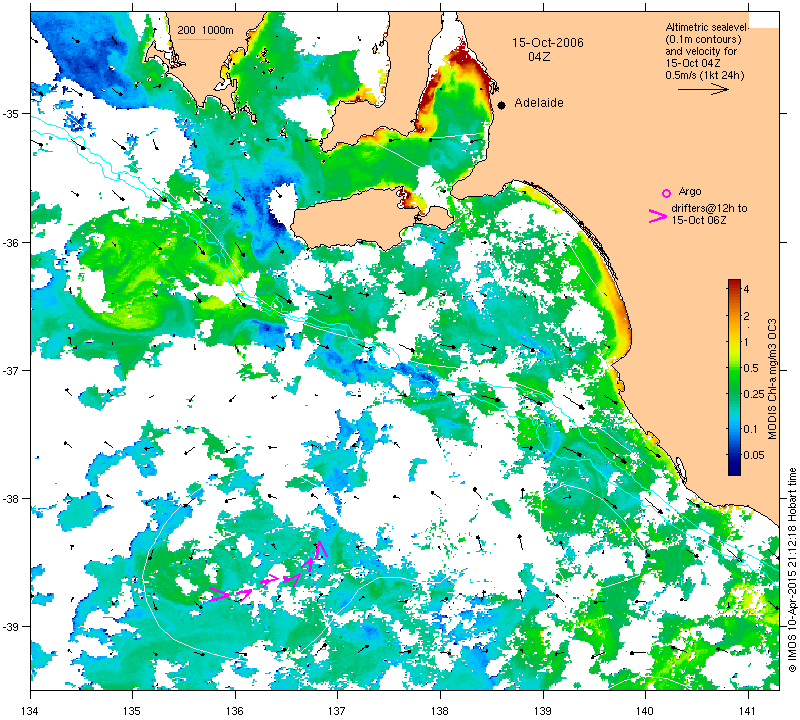The width and height of the screenshot is (800, 720).
Task: Click the 'drifters@12h to' legend text
Action: pyautogui.click(x=709, y=208)
